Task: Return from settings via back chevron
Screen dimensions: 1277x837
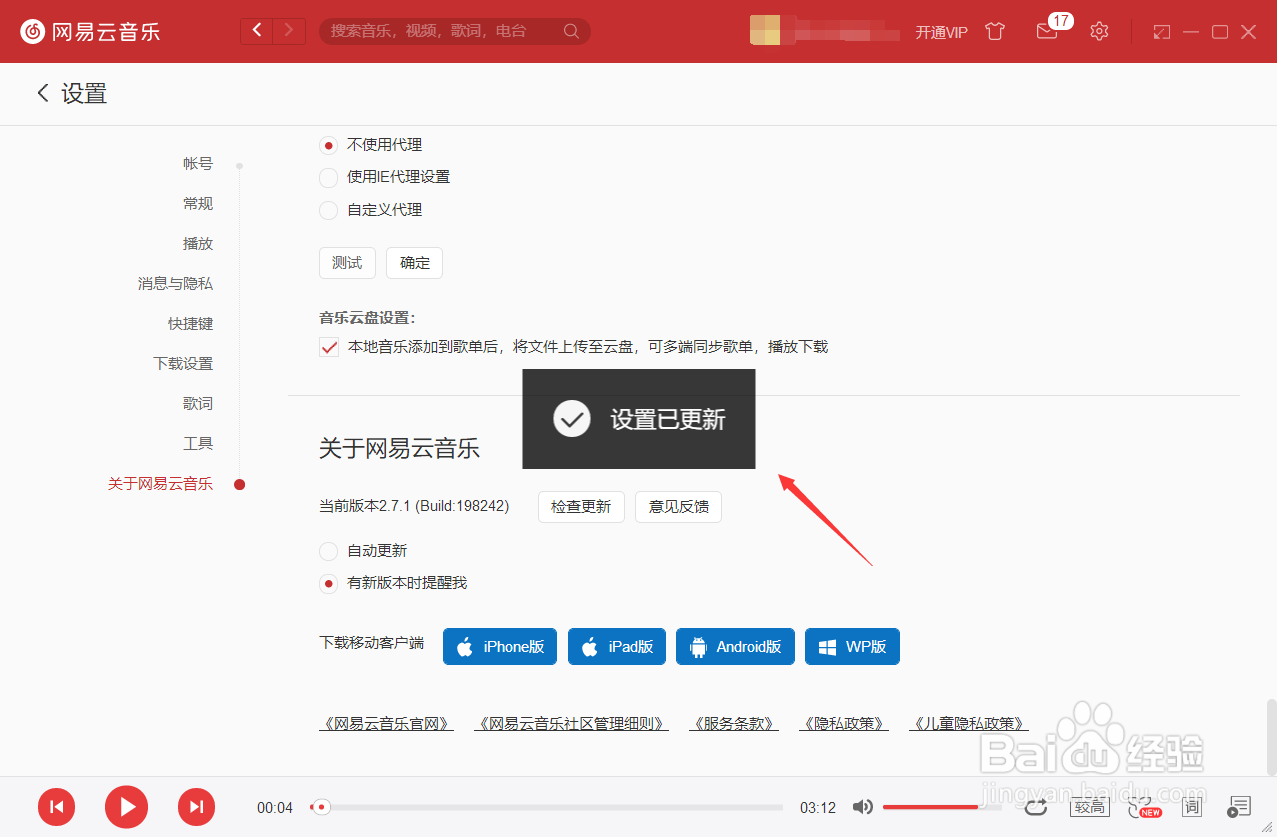Action: [x=42, y=93]
